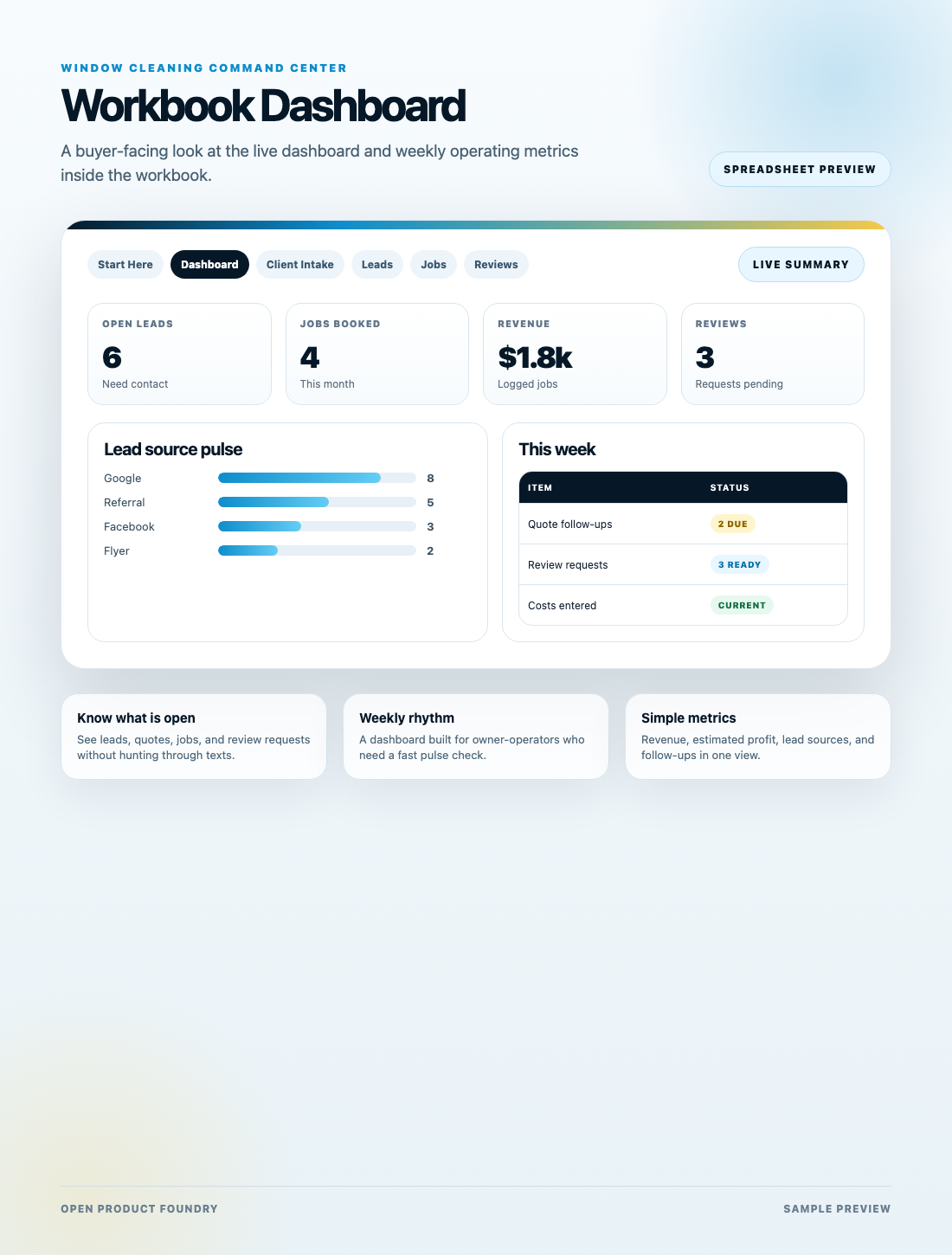Click the Requests pending caption
This screenshot has height=1255, width=952.
[x=739, y=384]
